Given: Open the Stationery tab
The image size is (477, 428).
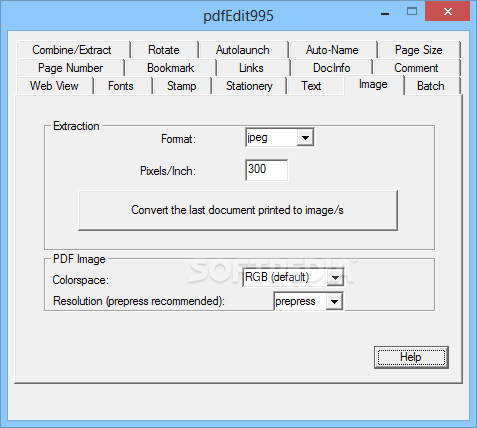Looking at the screenshot, I should (x=249, y=86).
